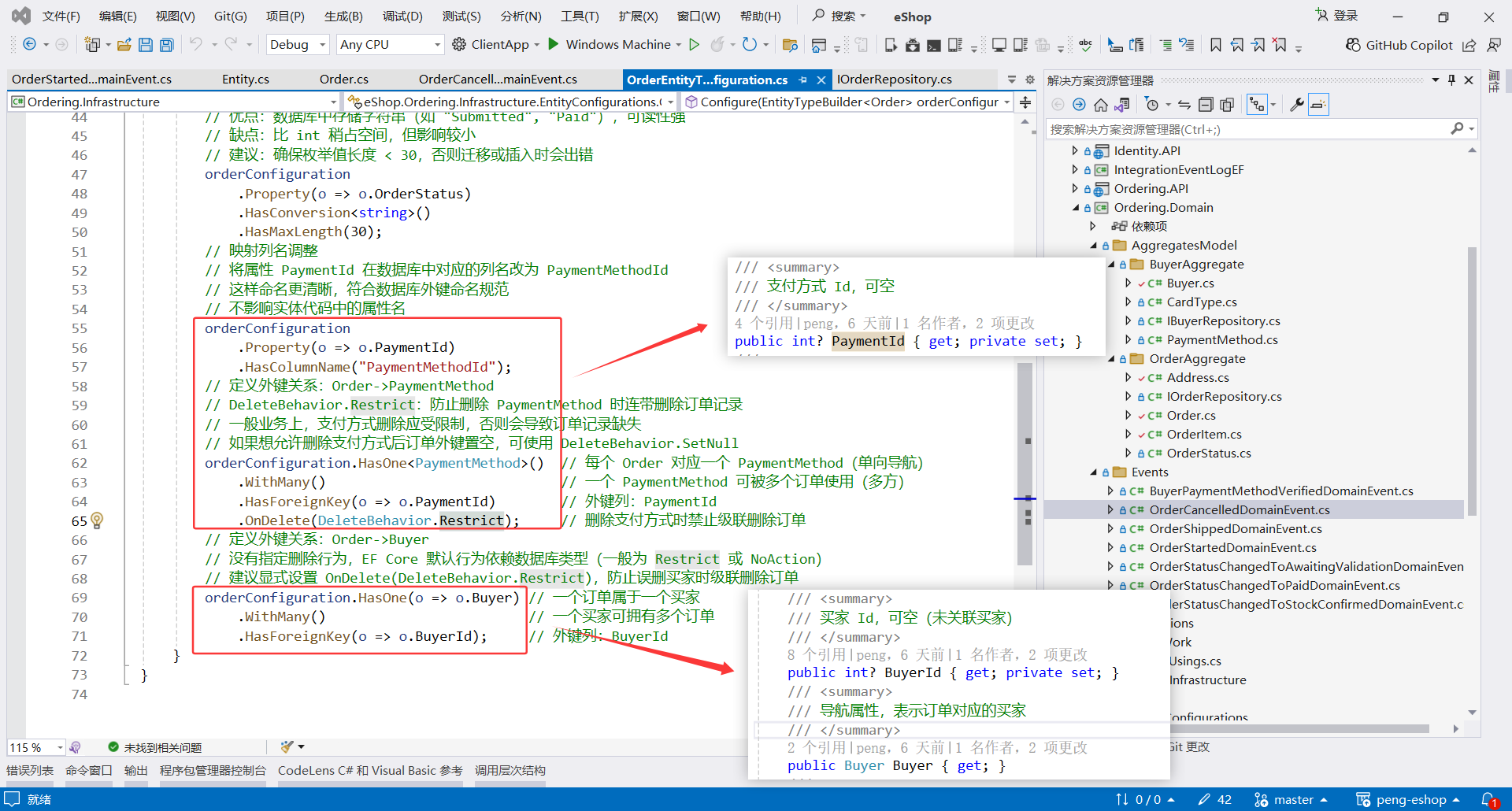1512x811 pixels.
Task: Expand the Identity.API project node
Action: 1075,150
